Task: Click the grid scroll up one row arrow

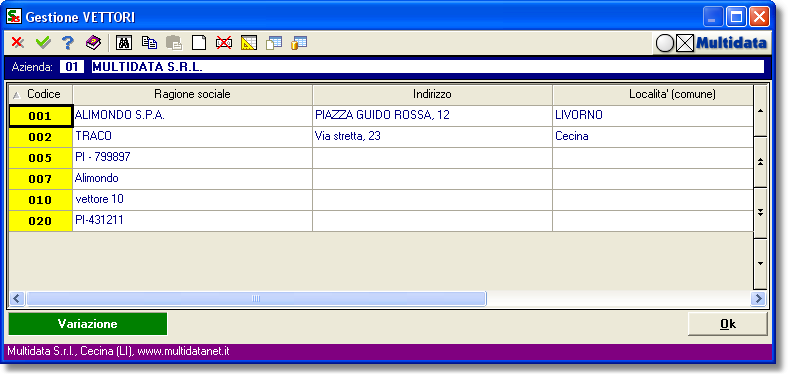Action: (760, 111)
